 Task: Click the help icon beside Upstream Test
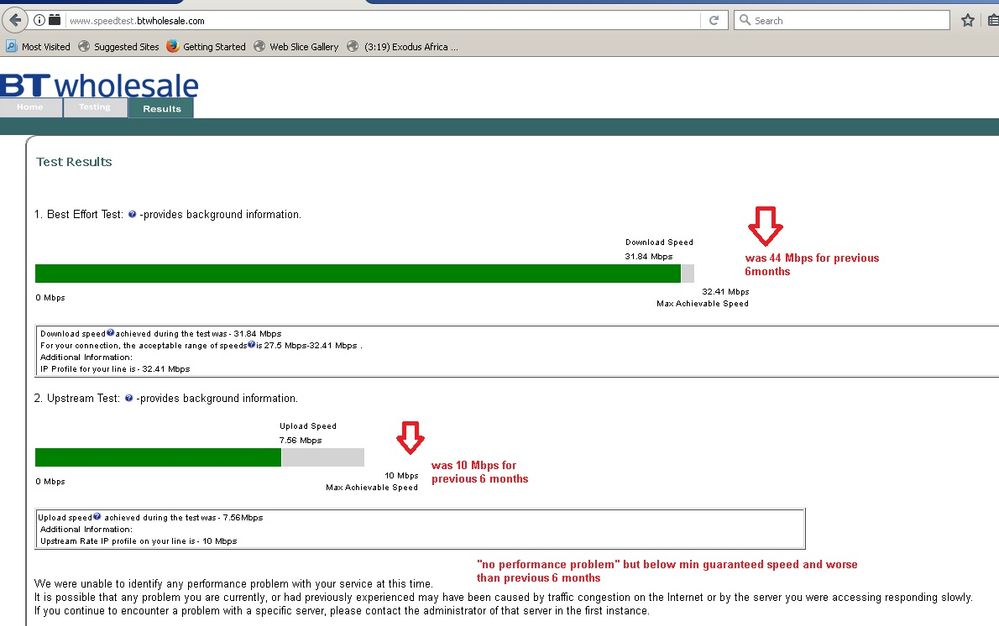coord(129,398)
